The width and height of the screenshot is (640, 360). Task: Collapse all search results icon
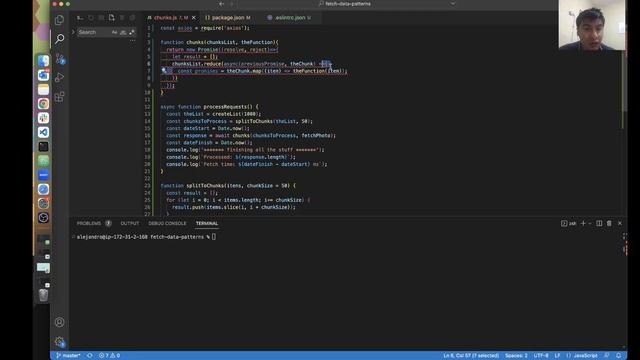(132, 18)
